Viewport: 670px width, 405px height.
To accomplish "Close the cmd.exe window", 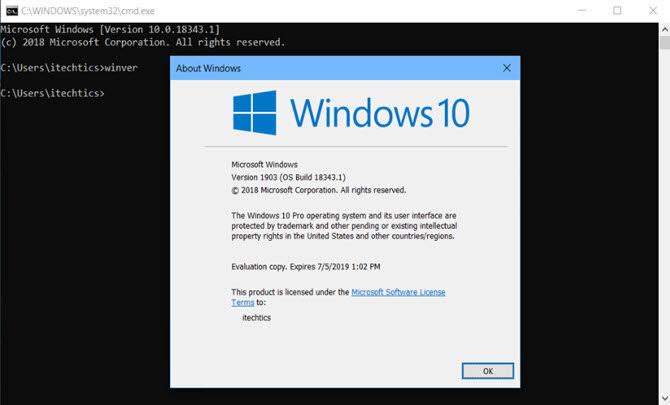I will coord(652,10).
